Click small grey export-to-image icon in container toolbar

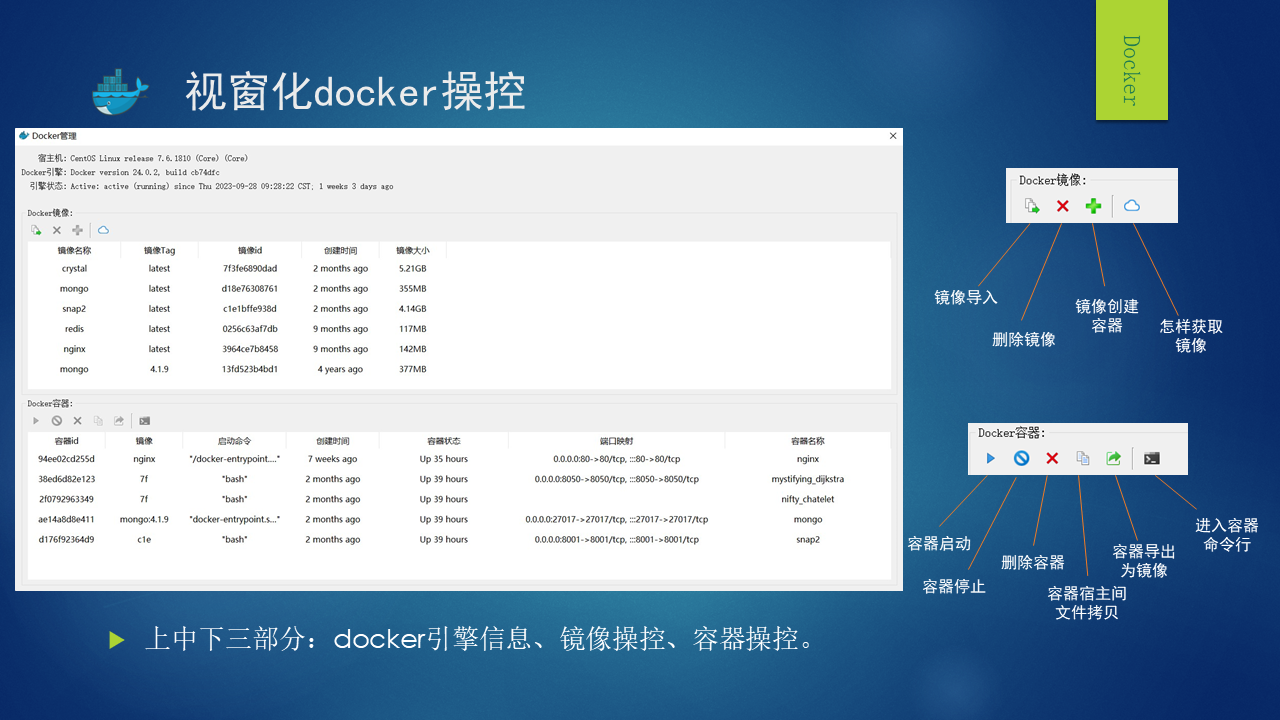[119, 421]
